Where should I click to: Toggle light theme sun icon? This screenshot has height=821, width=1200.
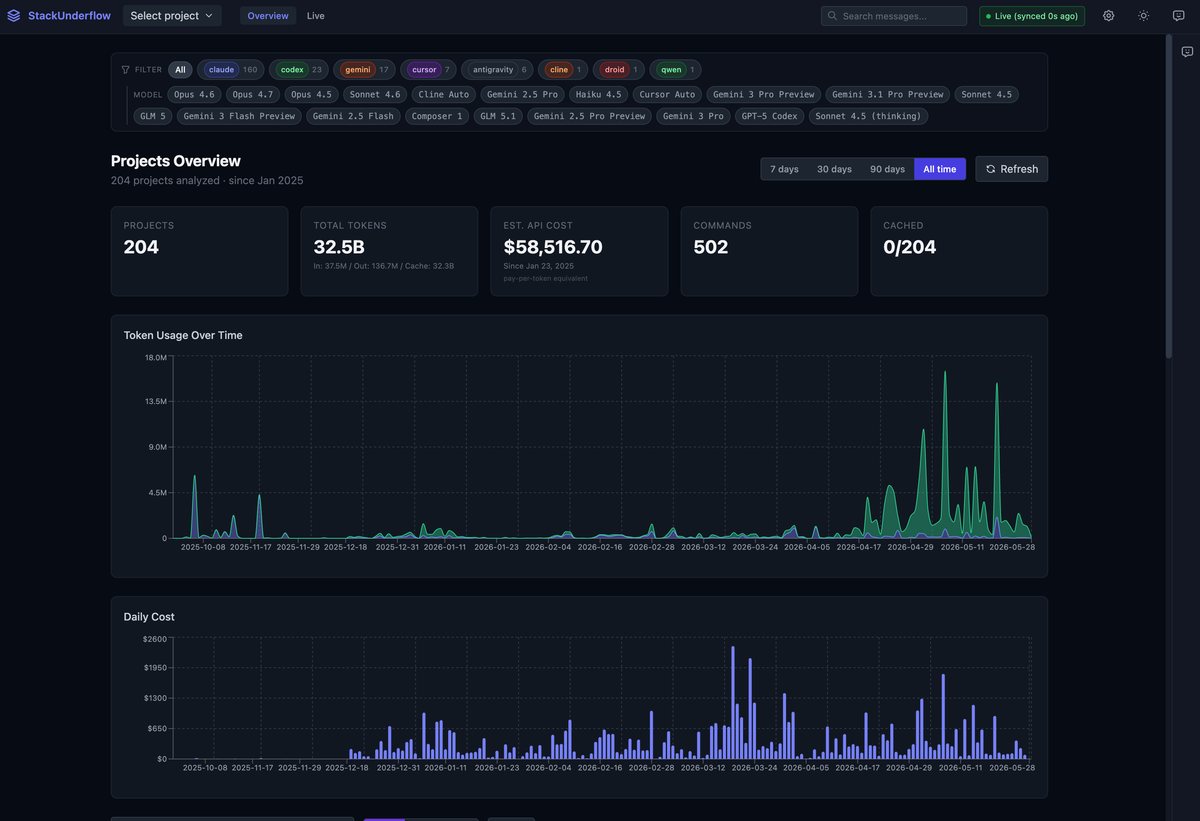[1143, 15]
